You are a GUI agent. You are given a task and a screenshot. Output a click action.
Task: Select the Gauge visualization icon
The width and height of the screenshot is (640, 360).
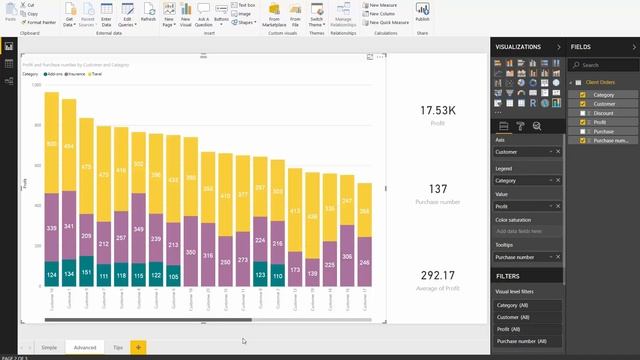click(521, 93)
